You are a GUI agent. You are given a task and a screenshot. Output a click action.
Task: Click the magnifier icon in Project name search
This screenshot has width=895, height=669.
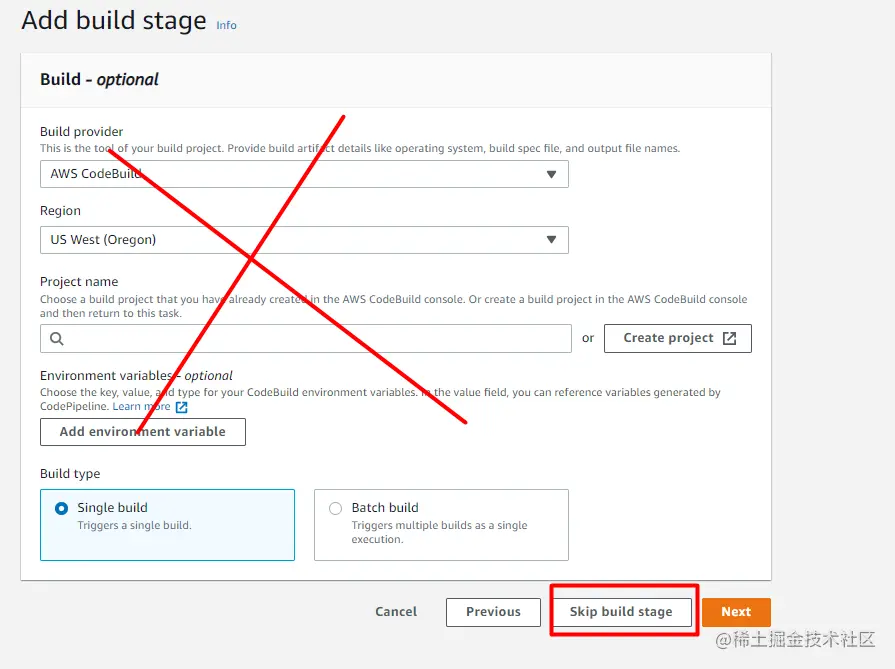tap(56, 339)
